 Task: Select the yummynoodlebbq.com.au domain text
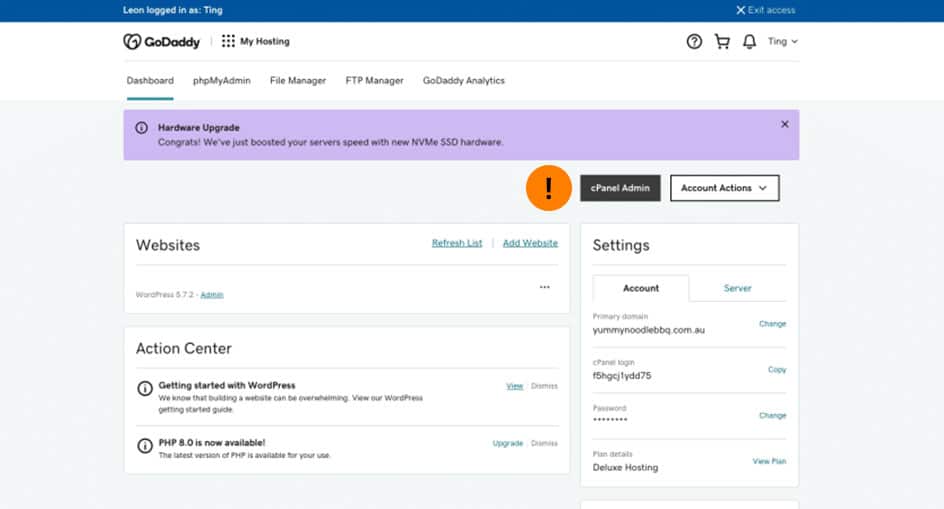click(648, 330)
